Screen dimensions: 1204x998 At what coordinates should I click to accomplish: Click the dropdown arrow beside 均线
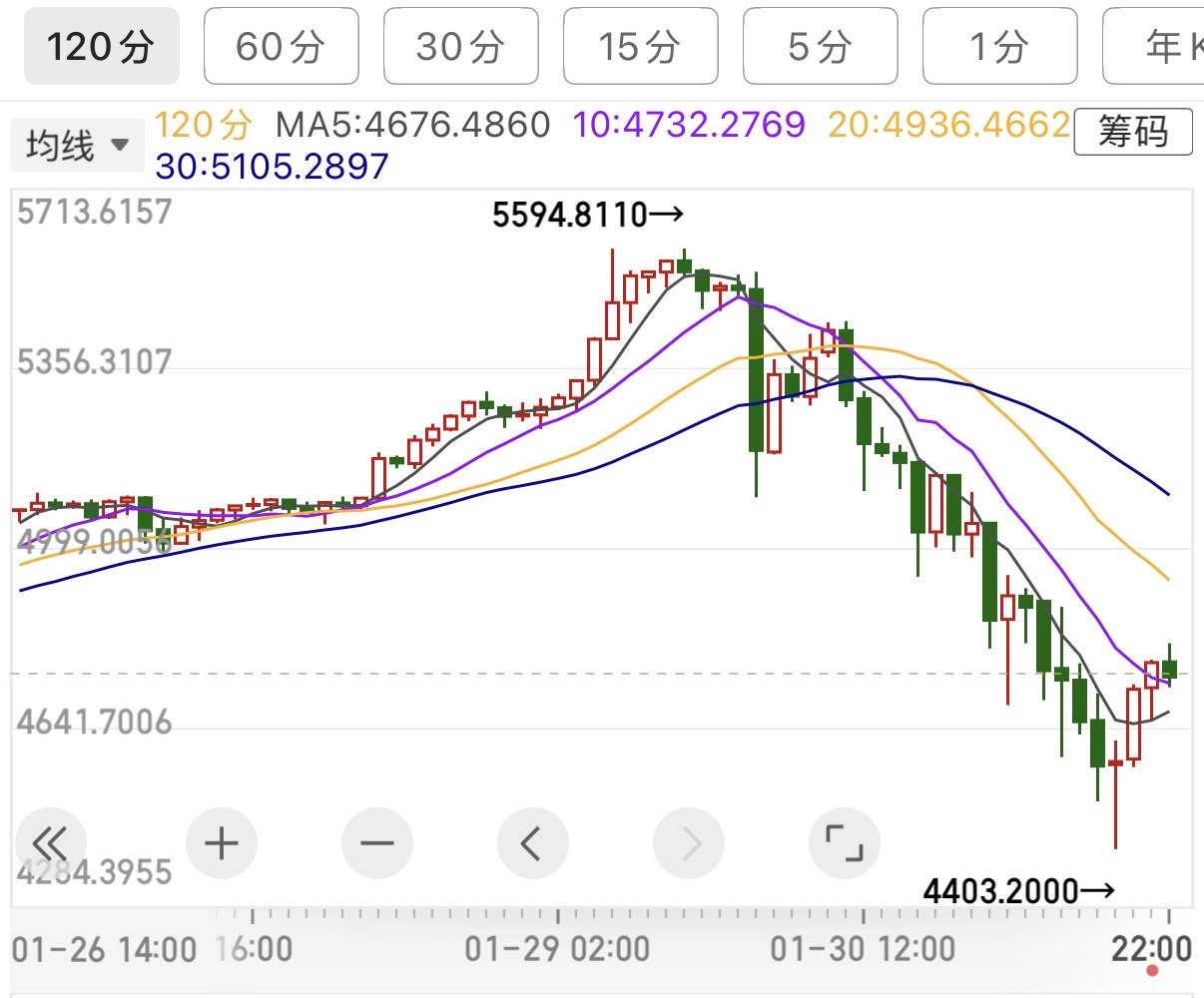click(120, 146)
